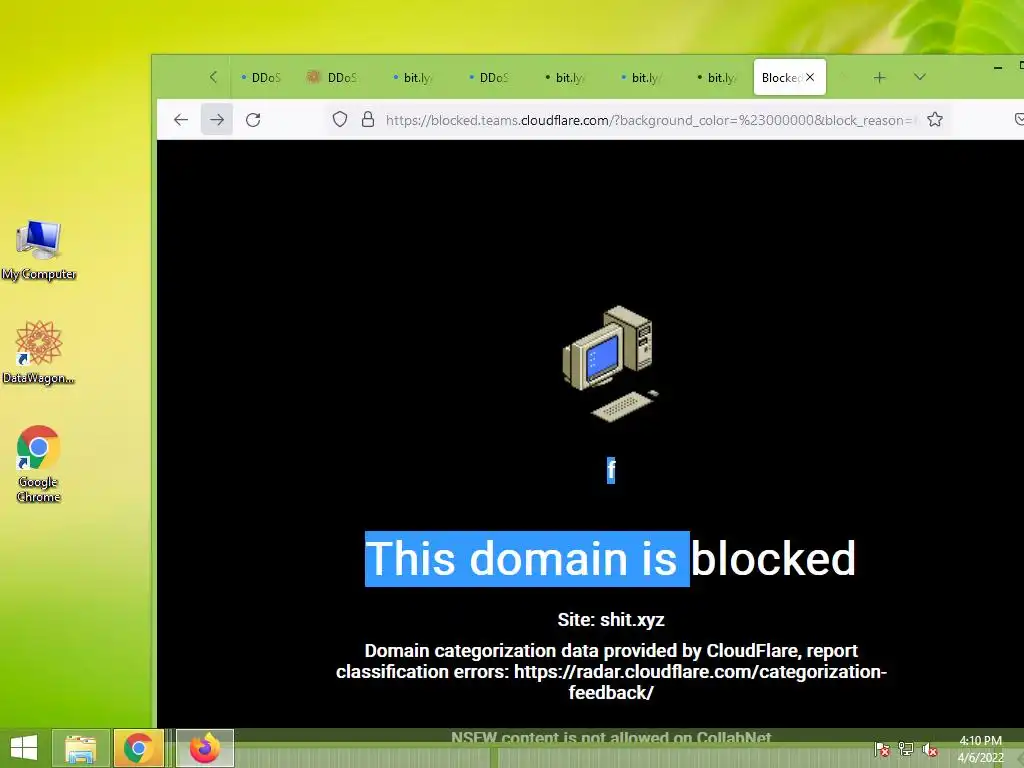Screen dimensions: 1024x768
Task: Open My Computer desktop icon
Action: click(39, 250)
